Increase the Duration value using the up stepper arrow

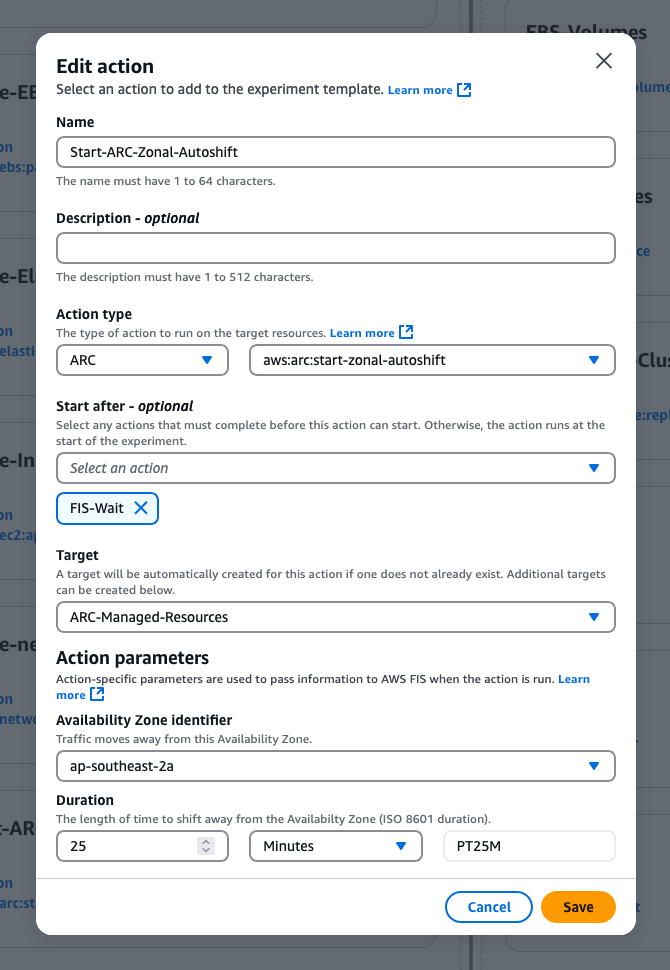click(207, 841)
